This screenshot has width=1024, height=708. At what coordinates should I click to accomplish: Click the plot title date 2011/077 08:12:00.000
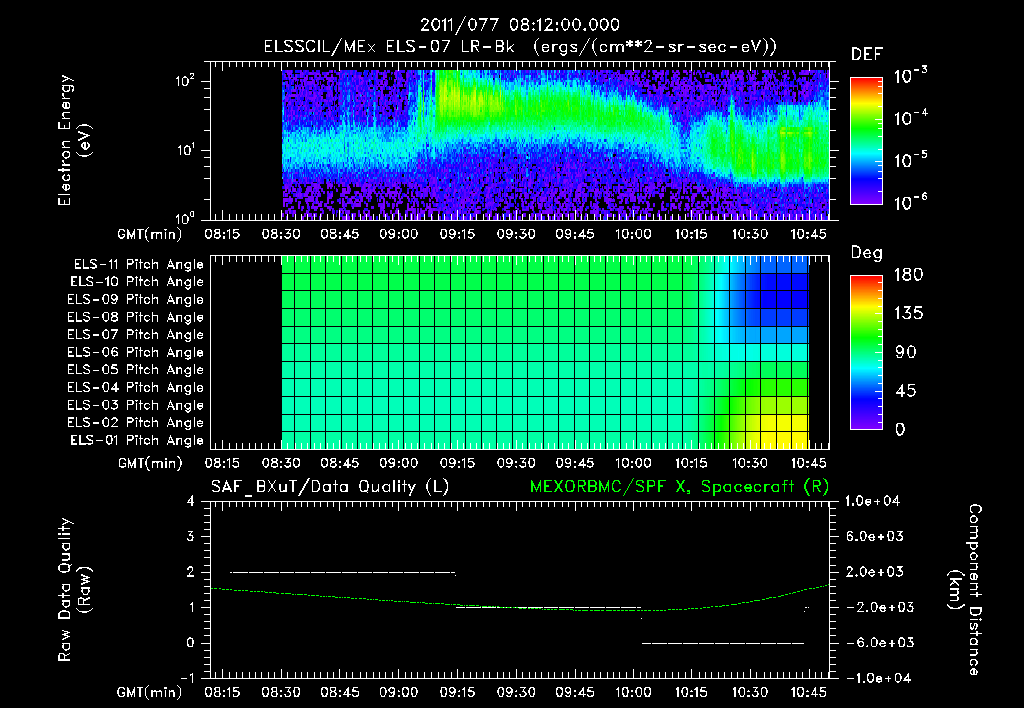pos(519,25)
